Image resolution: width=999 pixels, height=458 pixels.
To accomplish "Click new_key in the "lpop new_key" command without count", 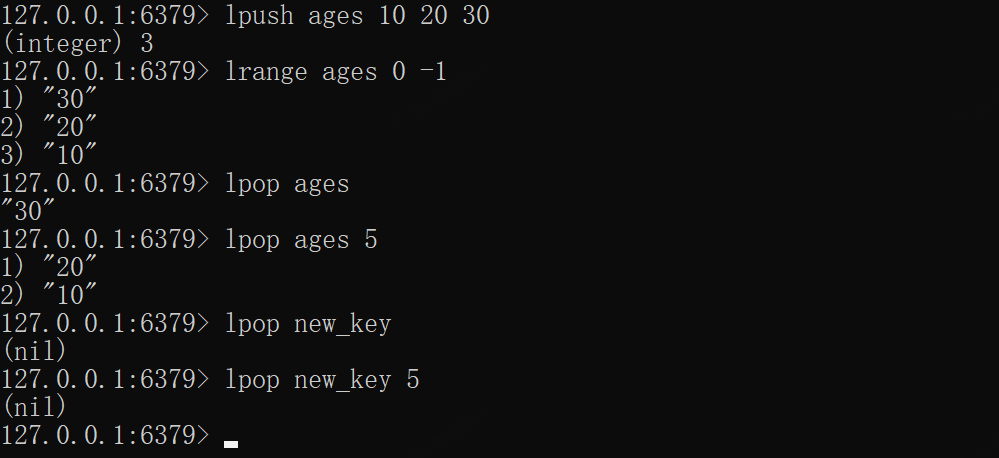I will [342, 324].
